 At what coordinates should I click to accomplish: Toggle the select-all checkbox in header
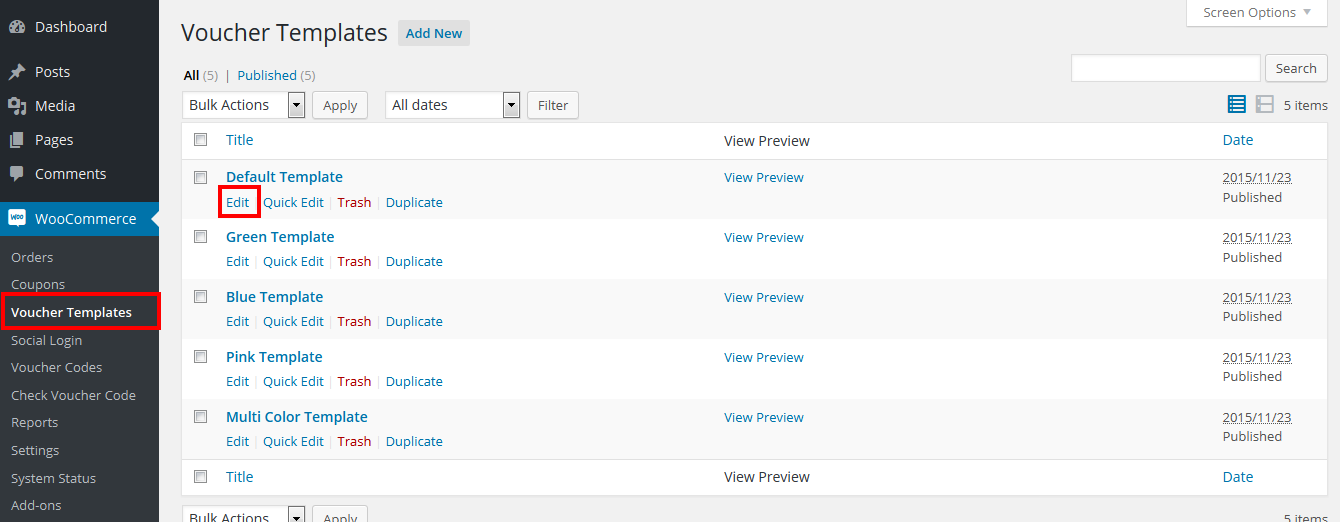[200, 140]
